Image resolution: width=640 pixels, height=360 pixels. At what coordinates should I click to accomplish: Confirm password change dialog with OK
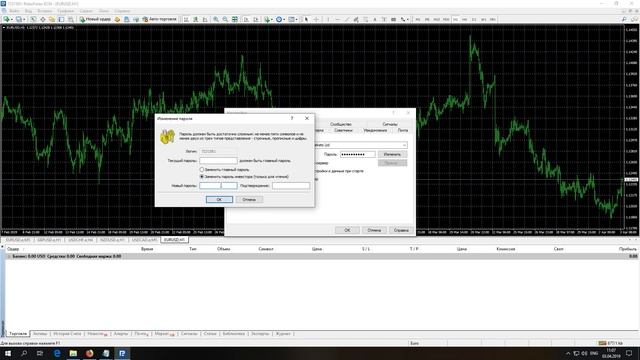click(219, 199)
